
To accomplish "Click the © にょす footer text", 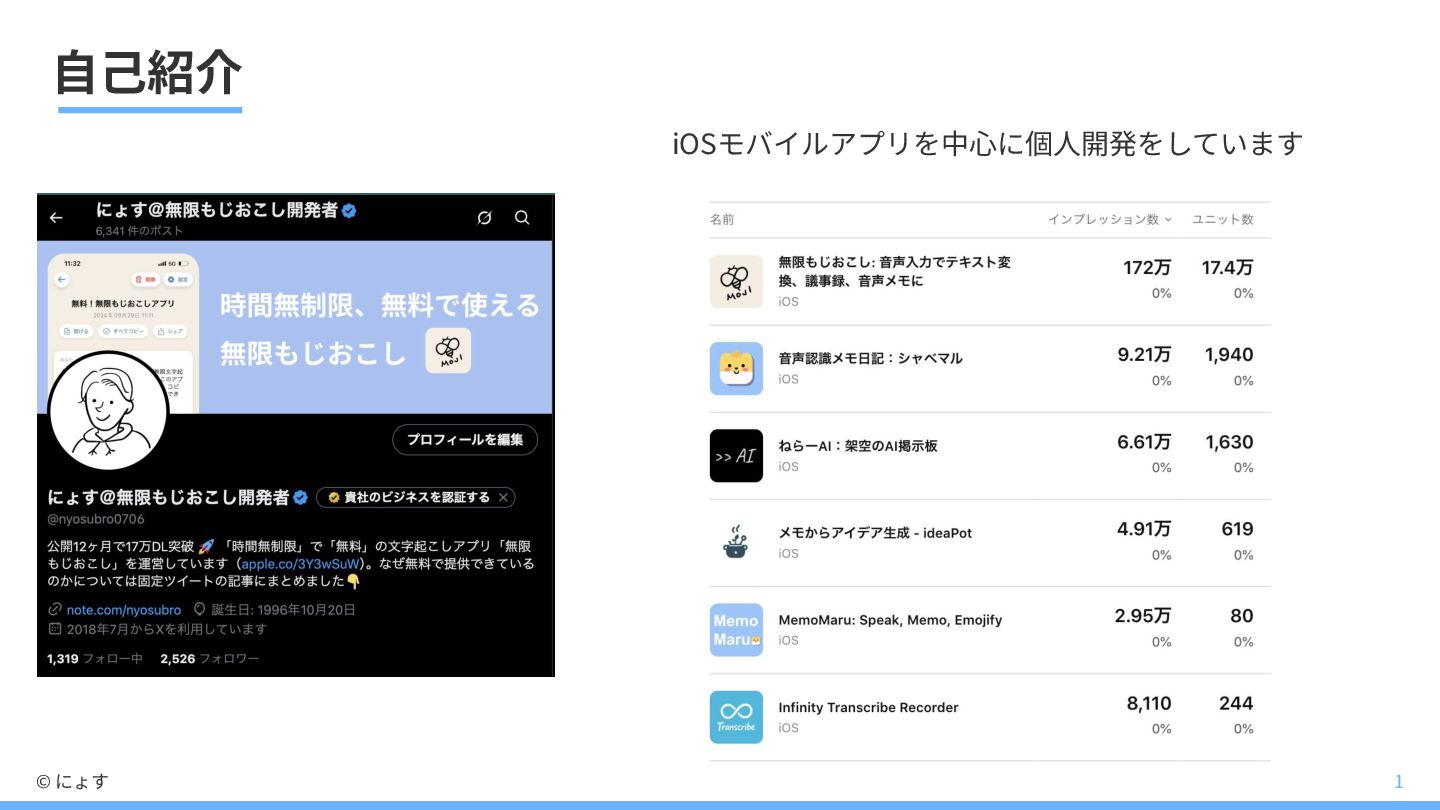I will [72, 781].
